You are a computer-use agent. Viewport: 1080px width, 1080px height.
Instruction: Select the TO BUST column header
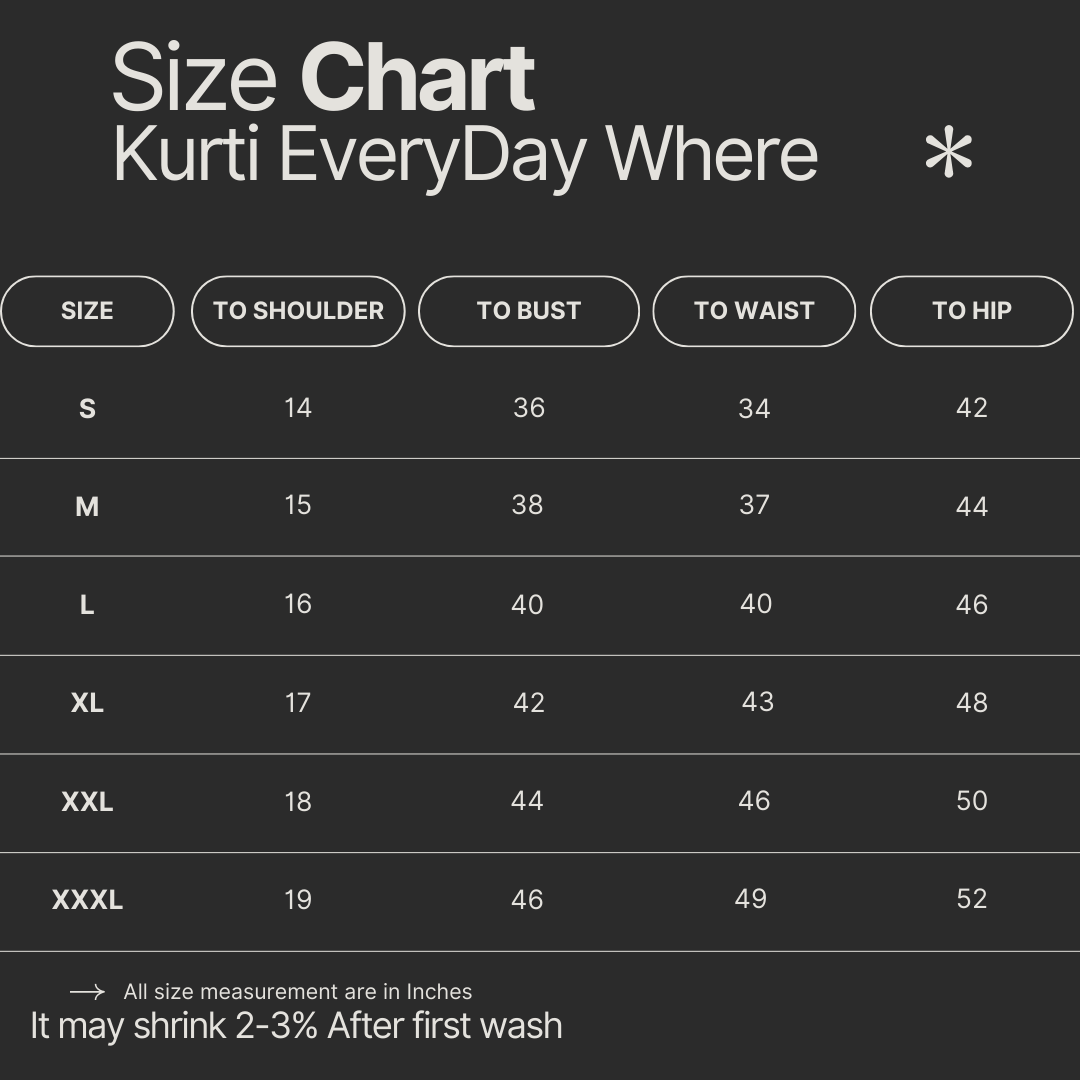coord(528,311)
